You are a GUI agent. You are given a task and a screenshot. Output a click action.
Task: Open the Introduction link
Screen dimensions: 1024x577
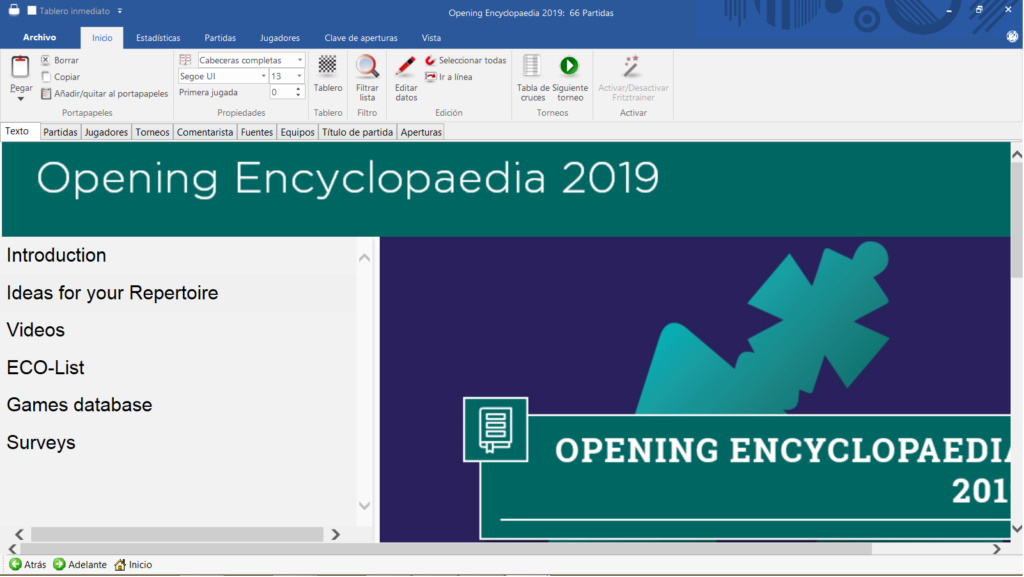56,255
